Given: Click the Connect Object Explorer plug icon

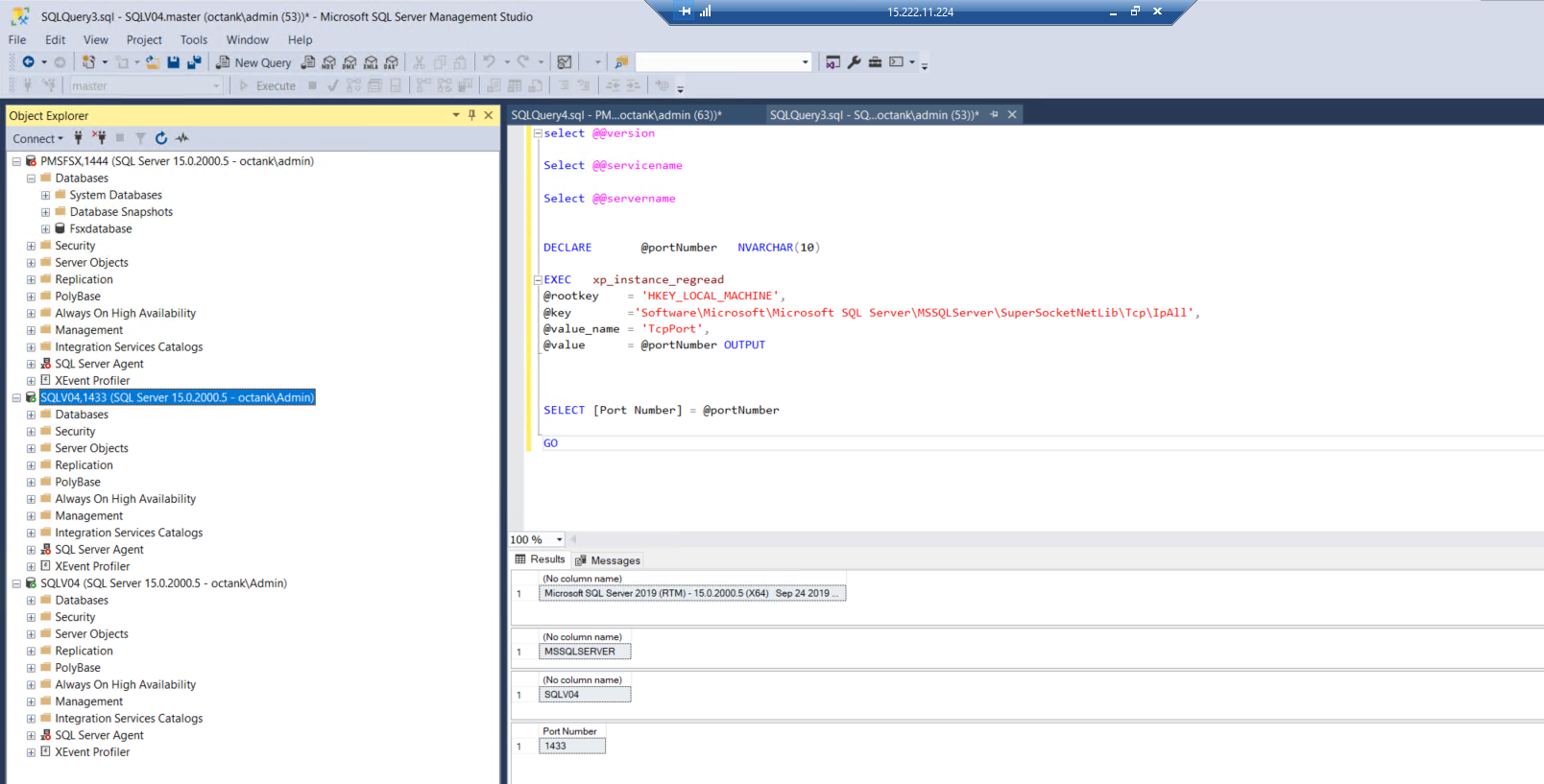Looking at the screenshot, I should point(79,138).
